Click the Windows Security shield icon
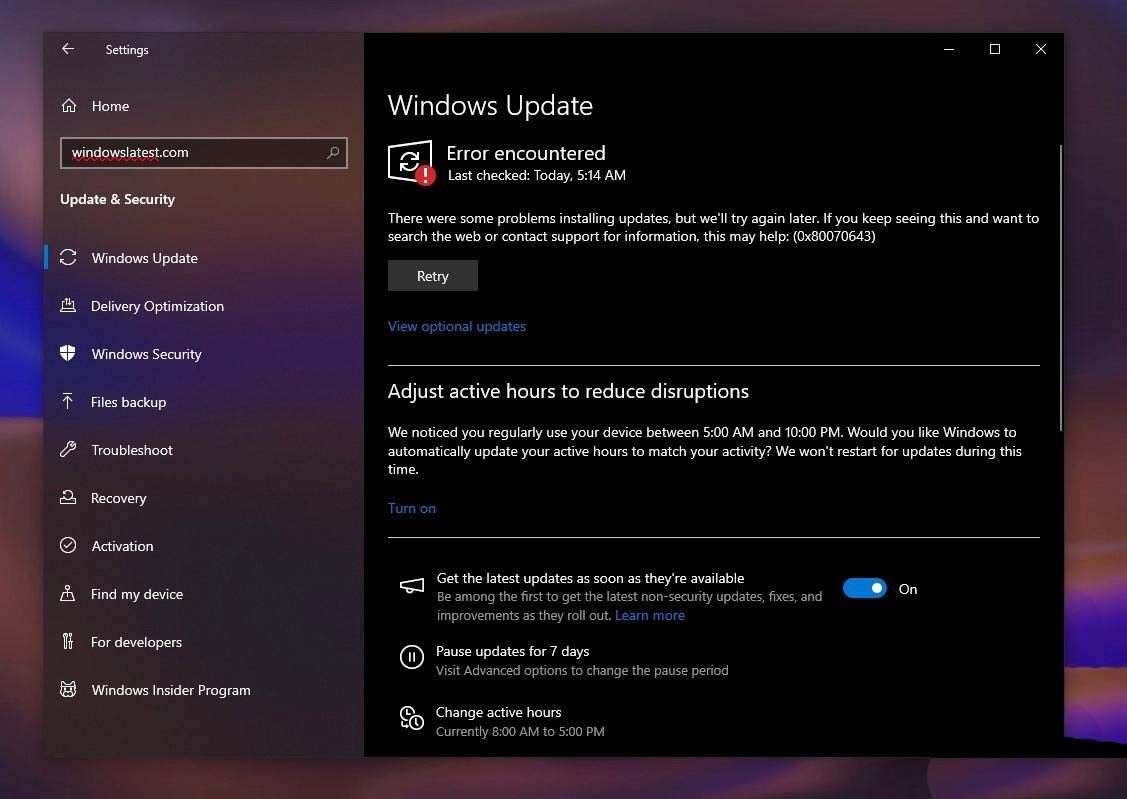This screenshot has height=799, width=1127. tap(68, 353)
